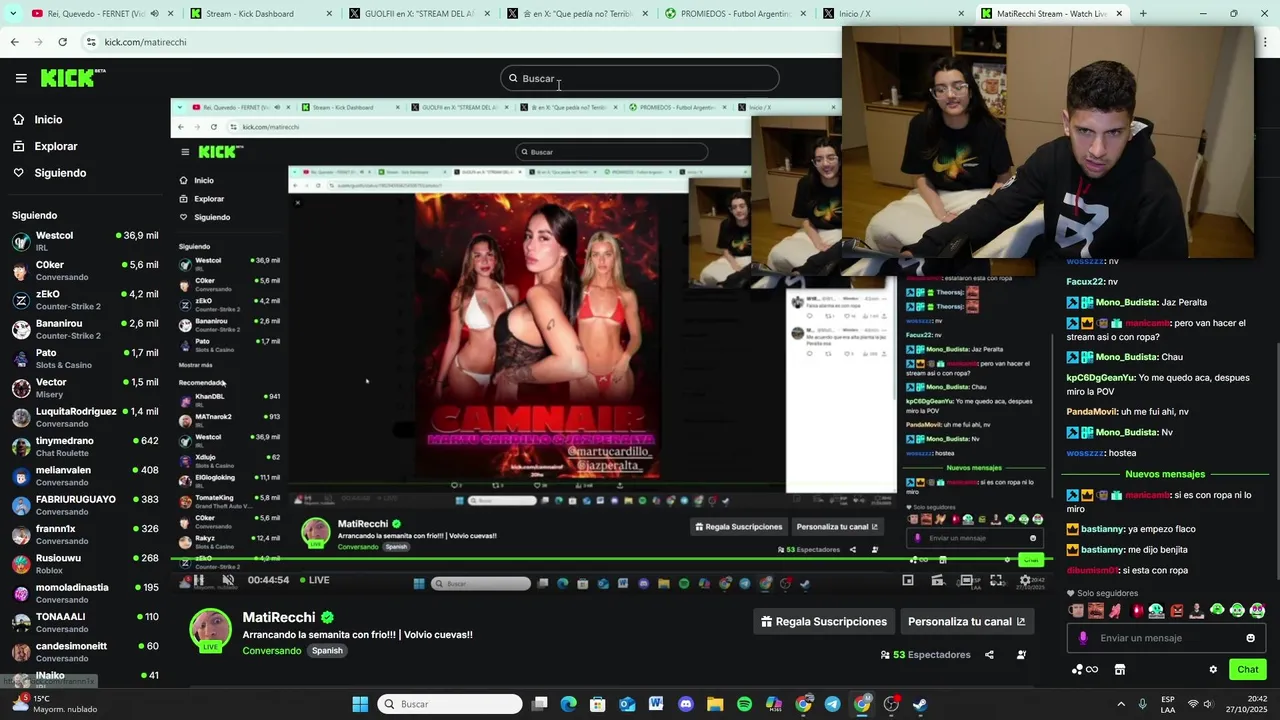Viewport: 1280px width, 720px height.
Task: Go back in browser history
Action: 14,42
